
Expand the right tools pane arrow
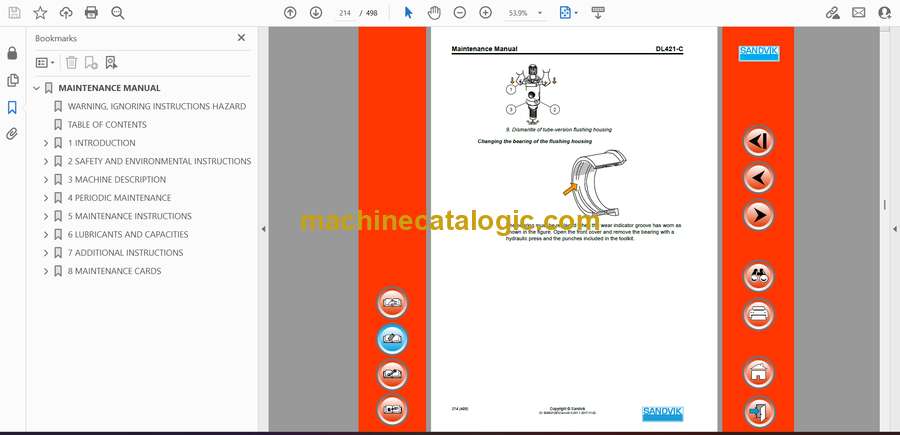[x=894, y=229]
